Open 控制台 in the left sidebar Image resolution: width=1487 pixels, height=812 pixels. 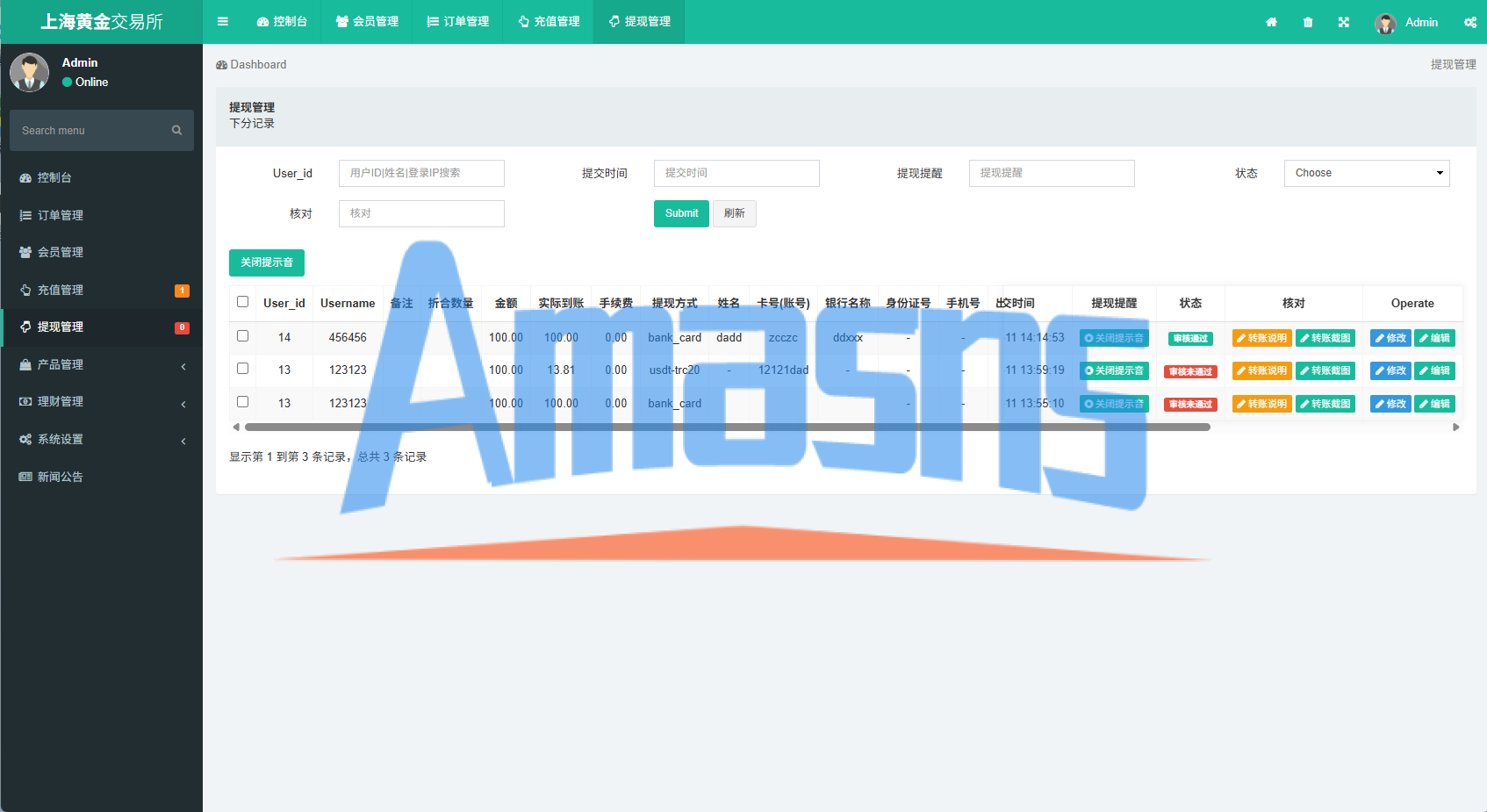point(102,177)
